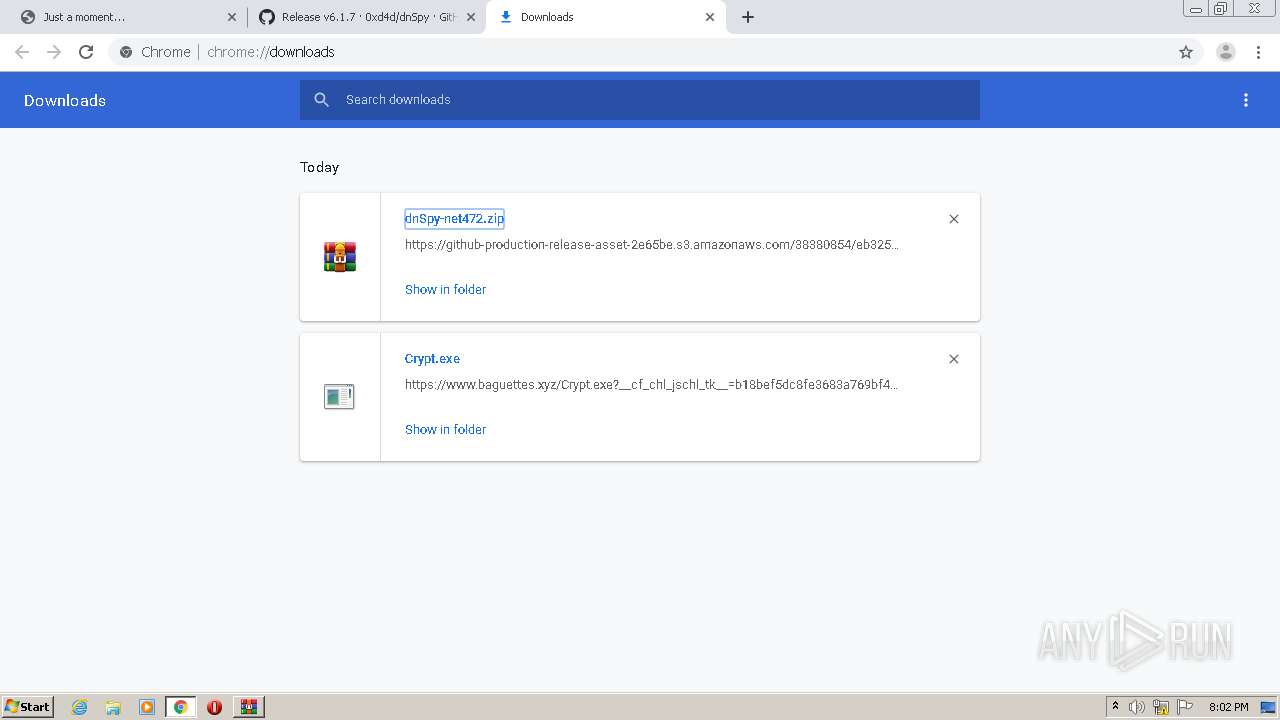Open Action Center flag icon
The width and height of the screenshot is (1280, 720).
(x=1185, y=707)
